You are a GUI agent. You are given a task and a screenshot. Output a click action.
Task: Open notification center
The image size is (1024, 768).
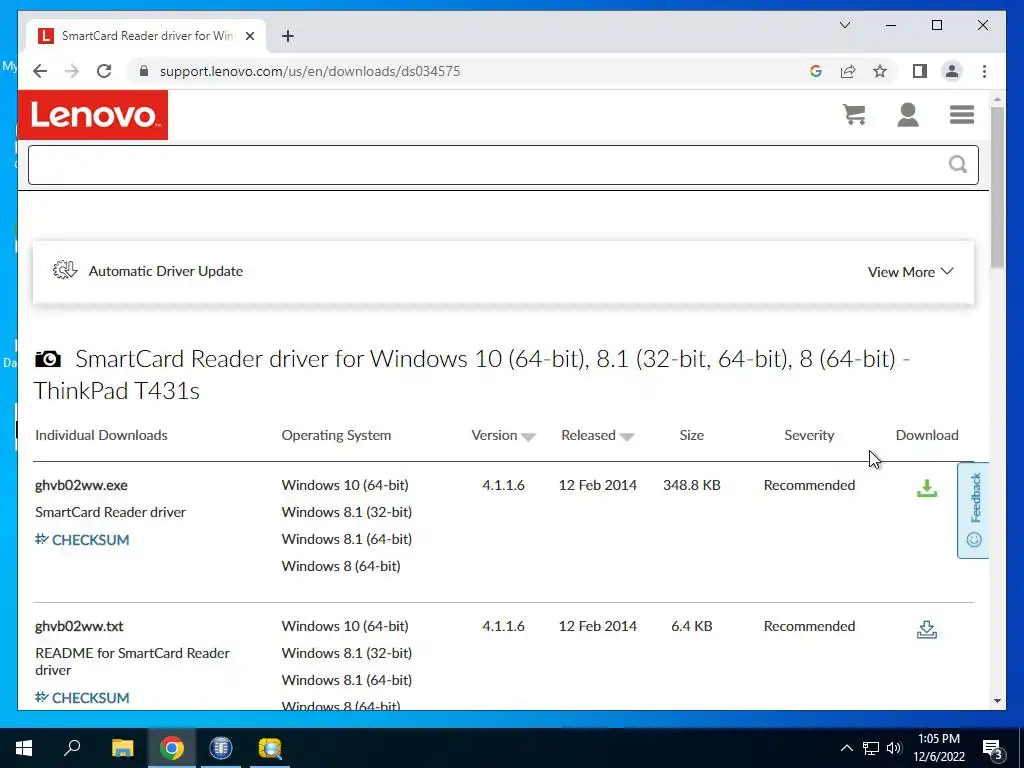[x=992, y=748]
